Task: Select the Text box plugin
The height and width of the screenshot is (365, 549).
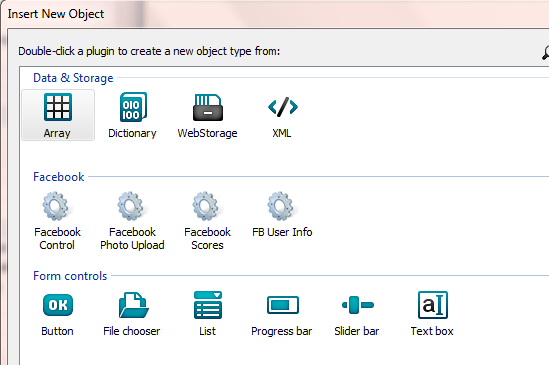Action: point(432,314)
